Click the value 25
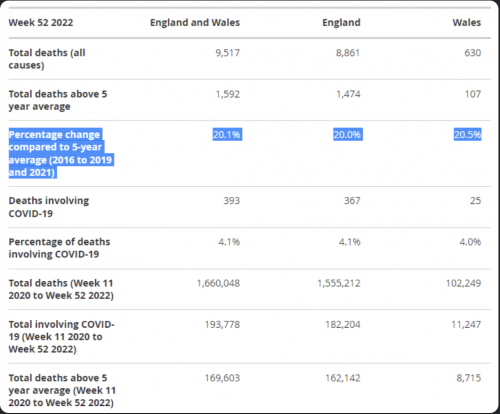This screenshot has height=414, width=500. click(x=475, y=201)
